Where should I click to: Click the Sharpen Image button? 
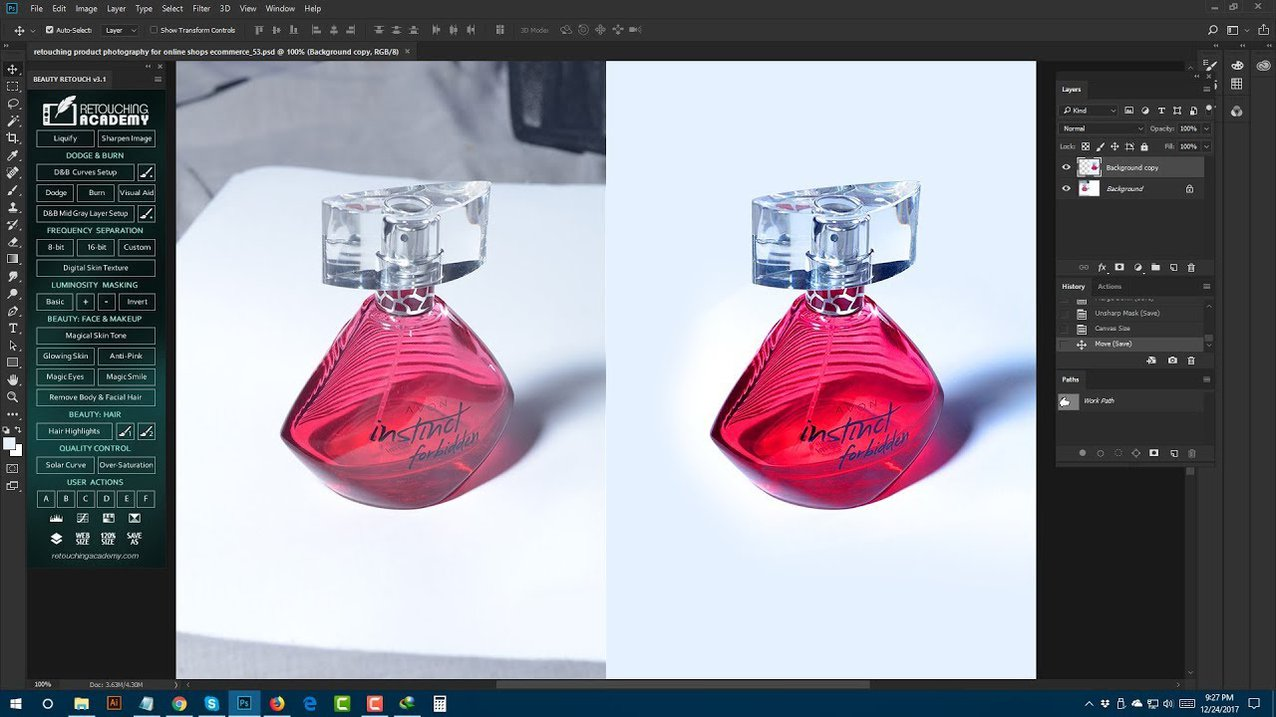click(x=126, y=138)
